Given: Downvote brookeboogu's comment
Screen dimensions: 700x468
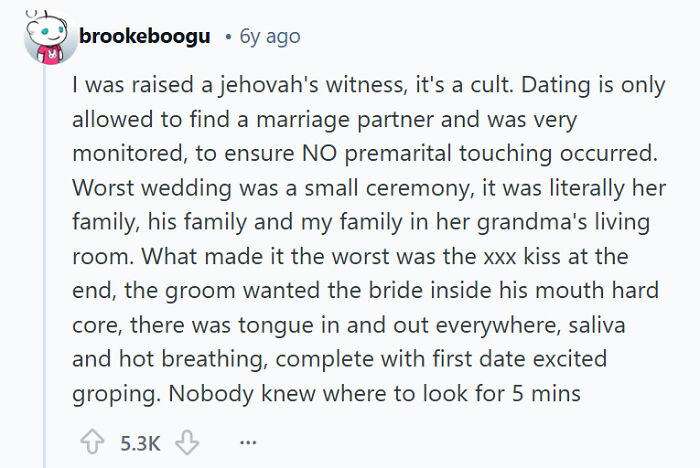Looking at the screenshot, I should 185,442.
